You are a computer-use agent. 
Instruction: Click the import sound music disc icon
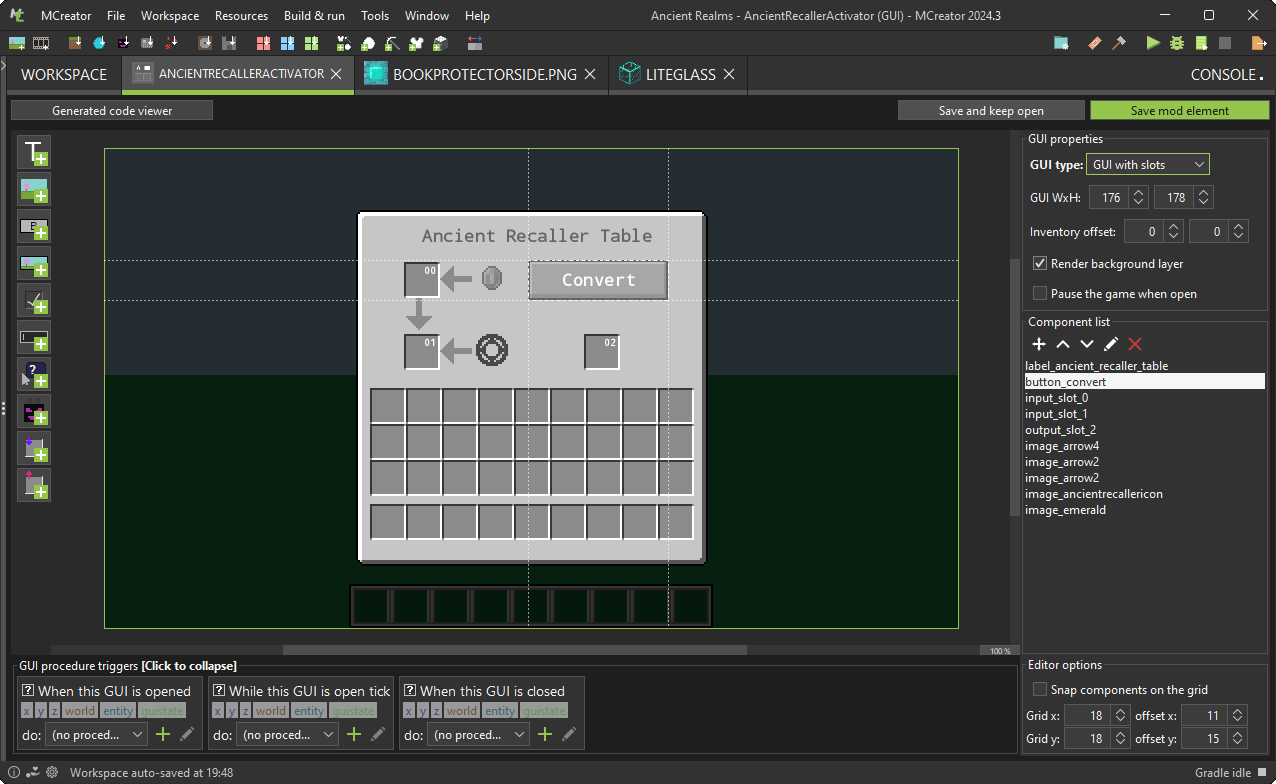tap(205, 43)
